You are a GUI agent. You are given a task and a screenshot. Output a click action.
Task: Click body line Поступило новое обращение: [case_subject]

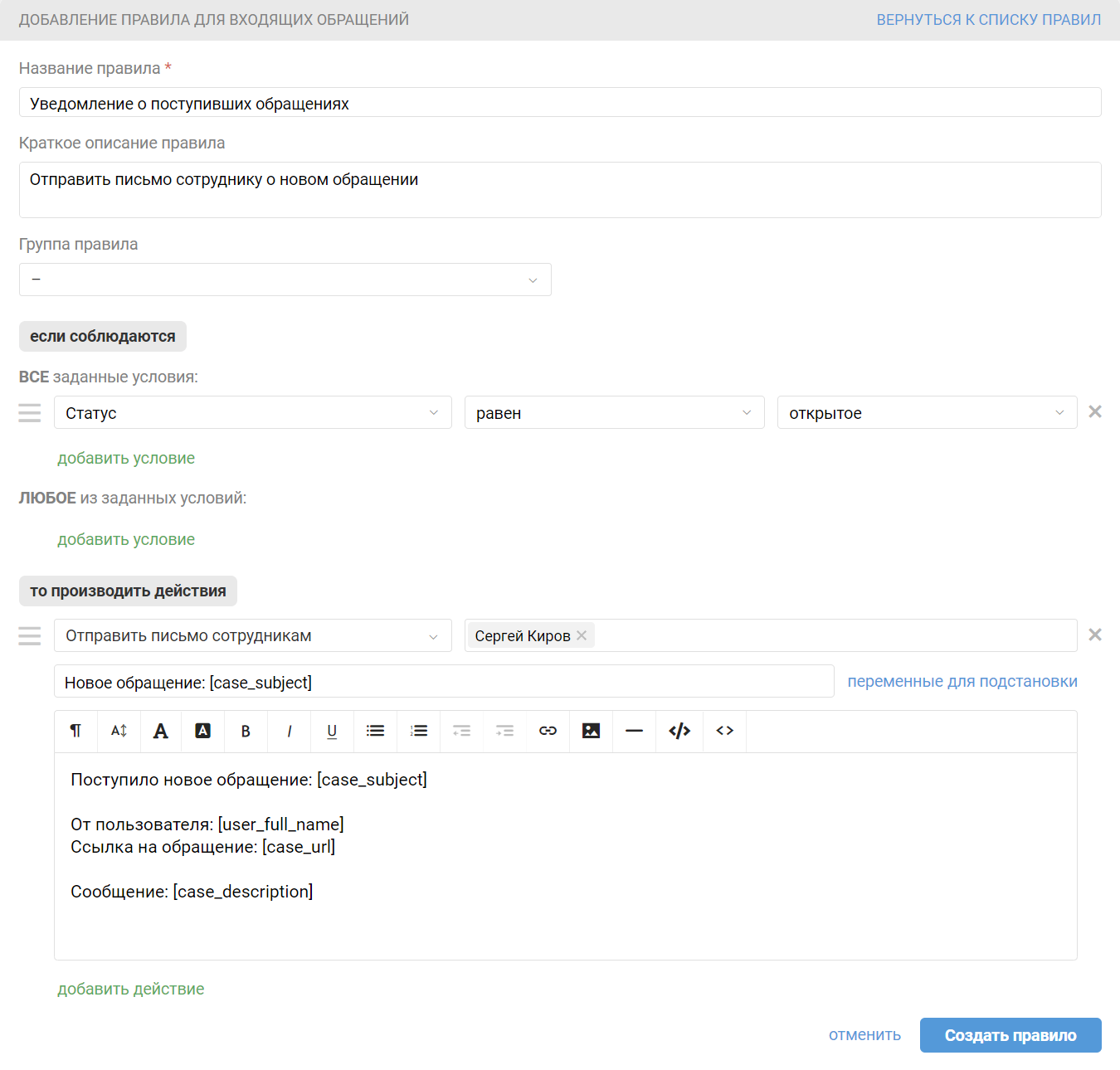[x=249, y=780]
